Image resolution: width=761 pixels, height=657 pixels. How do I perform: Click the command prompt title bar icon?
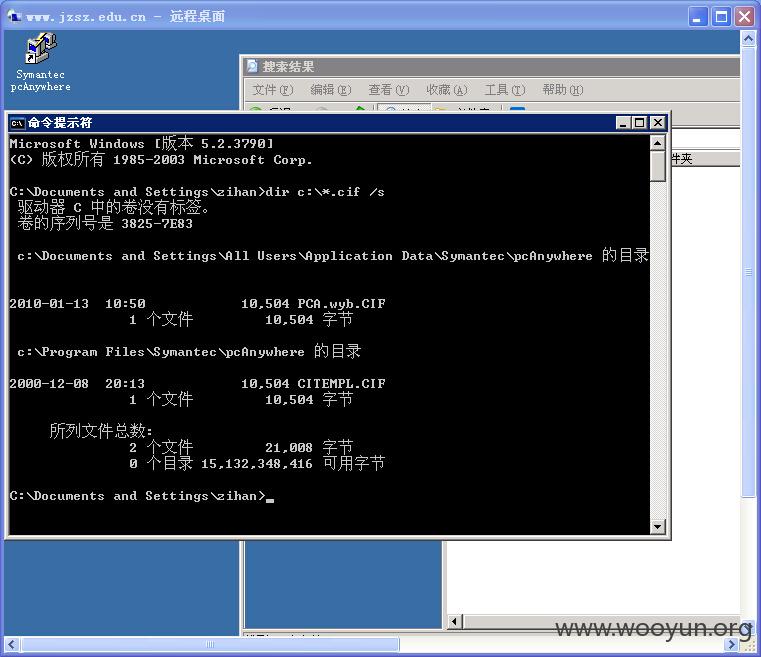(17, 123)
